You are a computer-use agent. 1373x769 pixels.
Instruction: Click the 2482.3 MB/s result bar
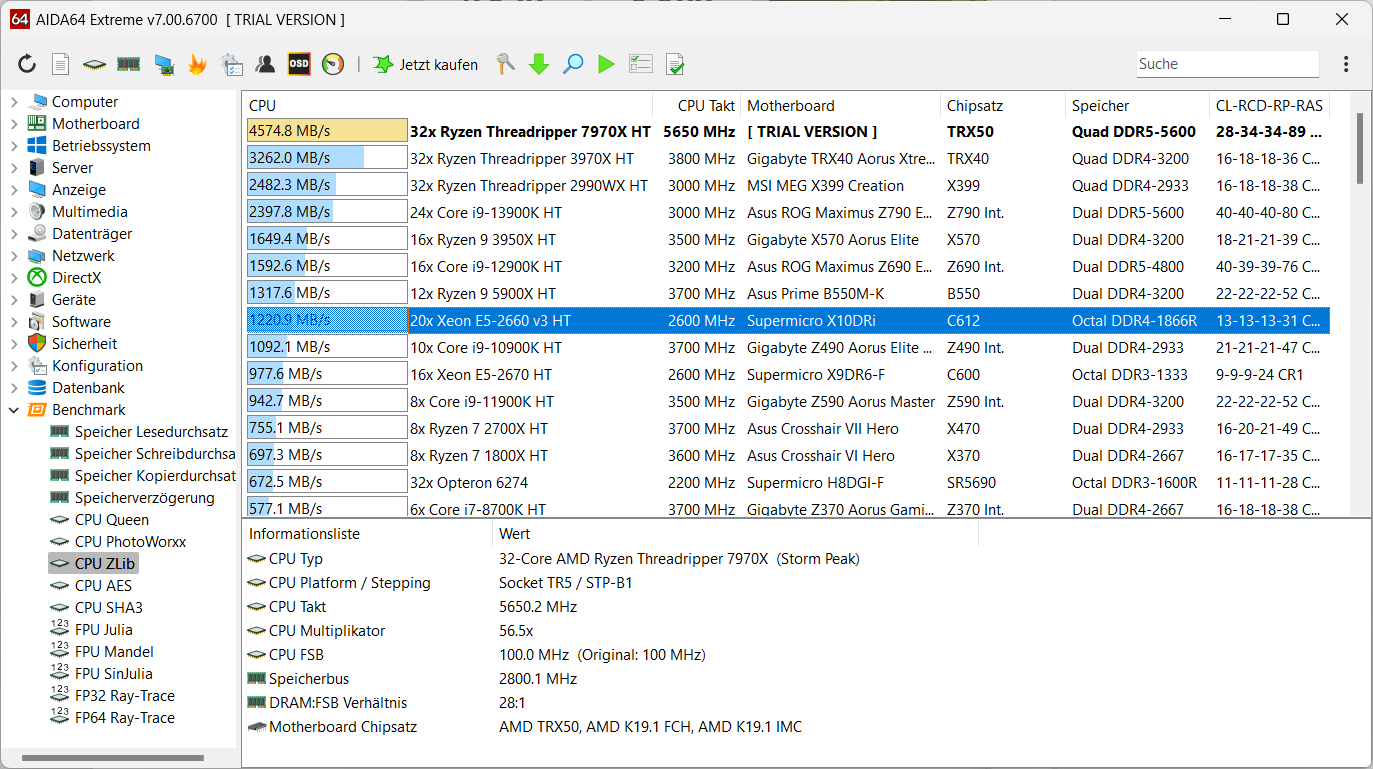click(x=327, y=185)
